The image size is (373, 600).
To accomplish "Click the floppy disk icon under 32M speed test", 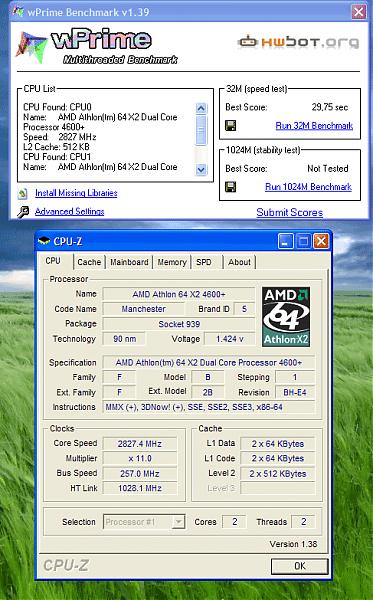I will coord(231,126).
